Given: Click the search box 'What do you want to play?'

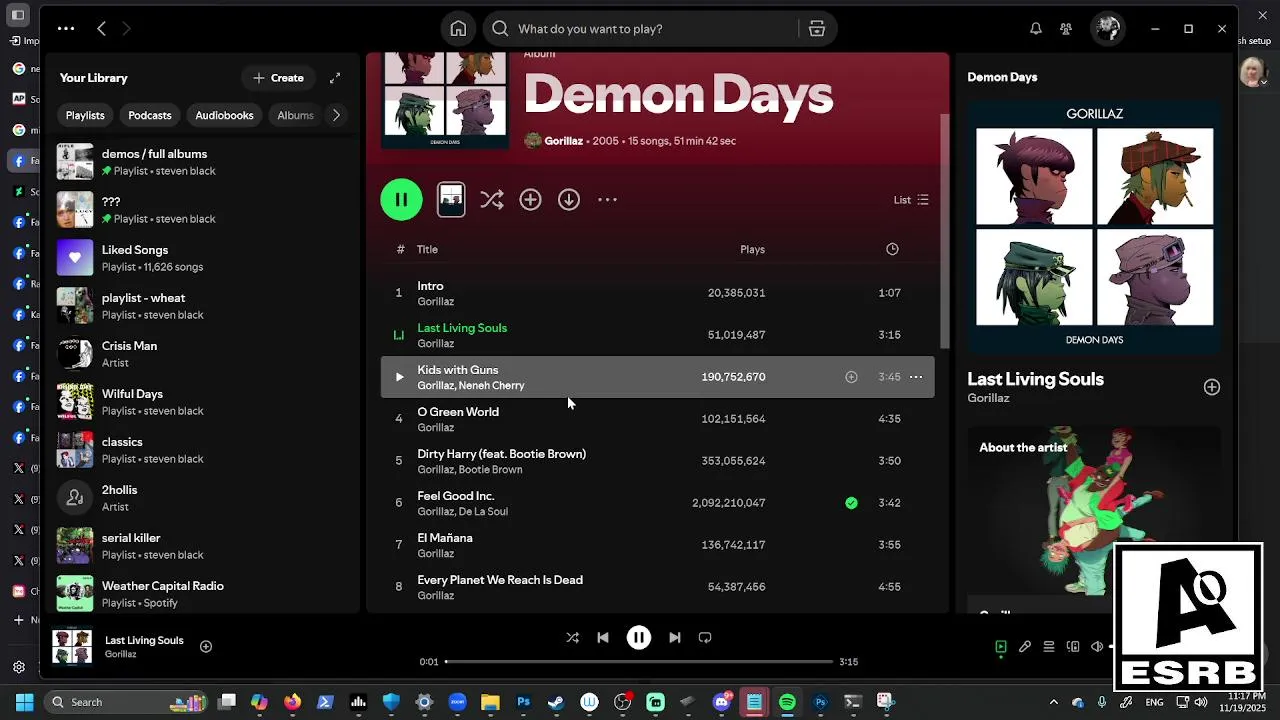Looking at the screenshot, I should pyautogui.click(x=642, y=29).
